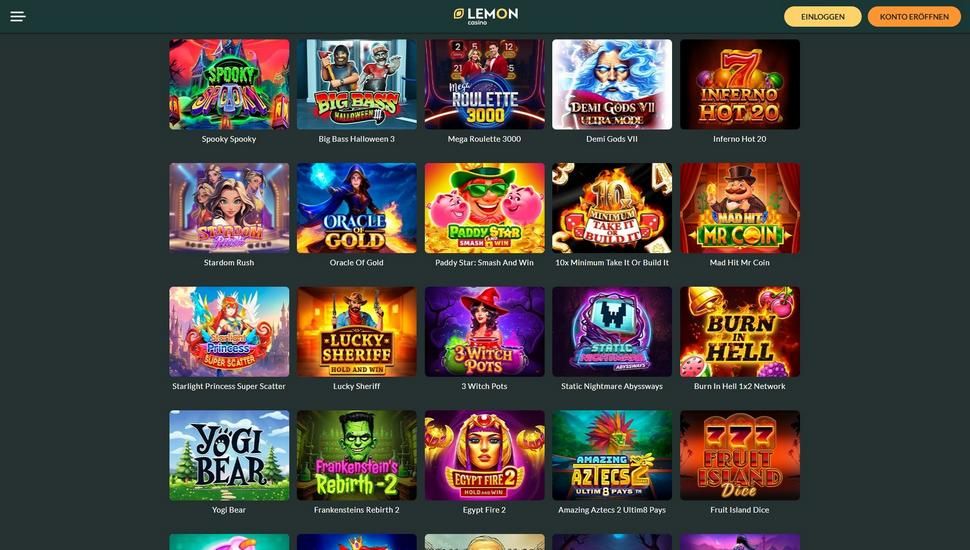Click the Lemon Casino logo
This screenshot has width=970, height=550.
(x=486, y=16)
